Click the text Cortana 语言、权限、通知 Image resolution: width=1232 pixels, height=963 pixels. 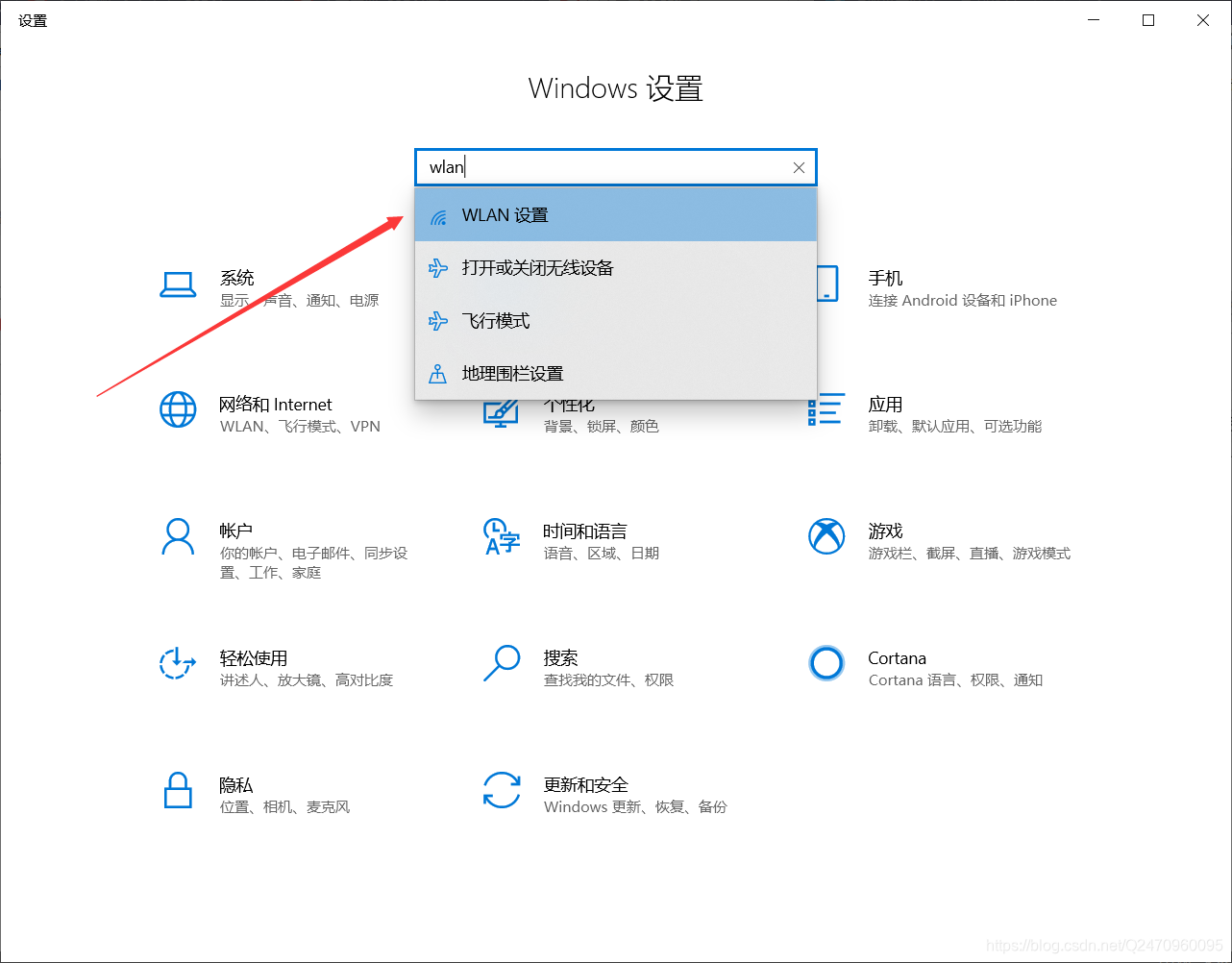click(x=956, y=680)
